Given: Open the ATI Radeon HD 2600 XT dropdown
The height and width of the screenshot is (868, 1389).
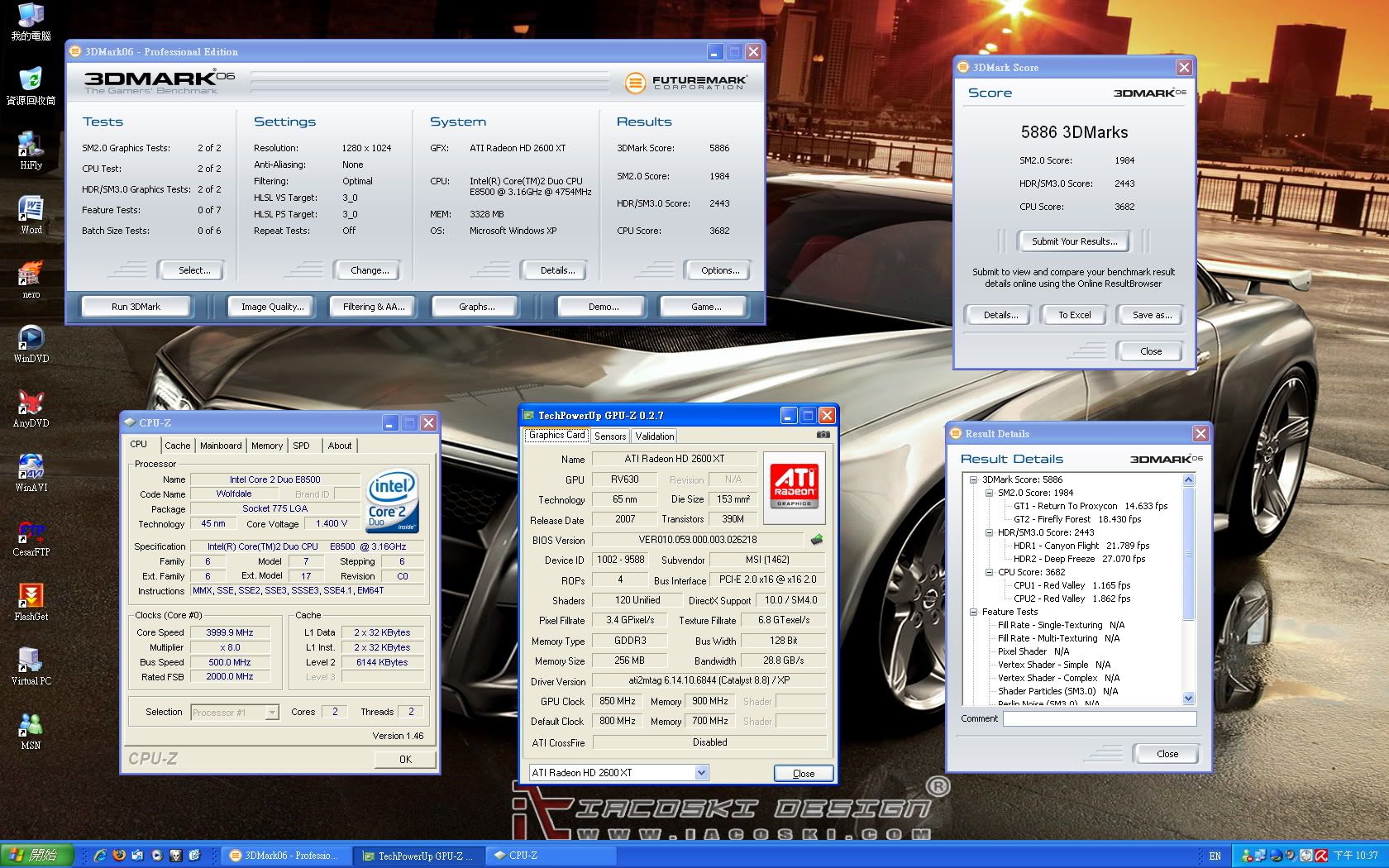Looking at the screenshot, I should 701,773.
